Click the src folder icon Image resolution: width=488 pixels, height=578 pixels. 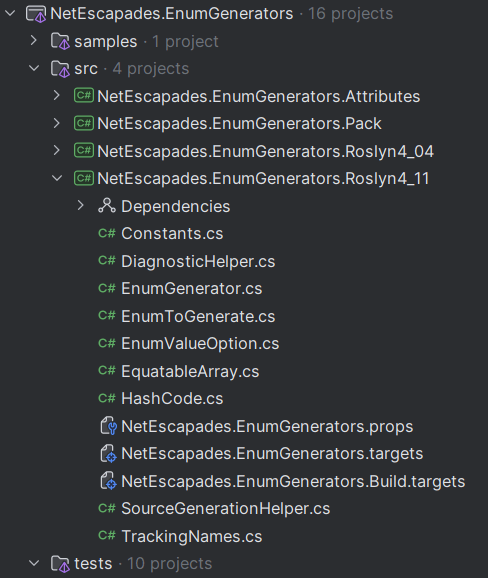(60, 69)
